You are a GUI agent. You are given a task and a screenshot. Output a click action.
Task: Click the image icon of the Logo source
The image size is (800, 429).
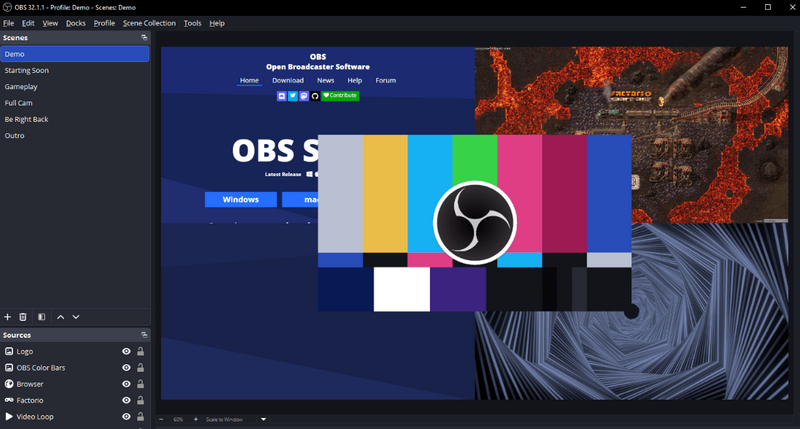(x=9, y=351)
